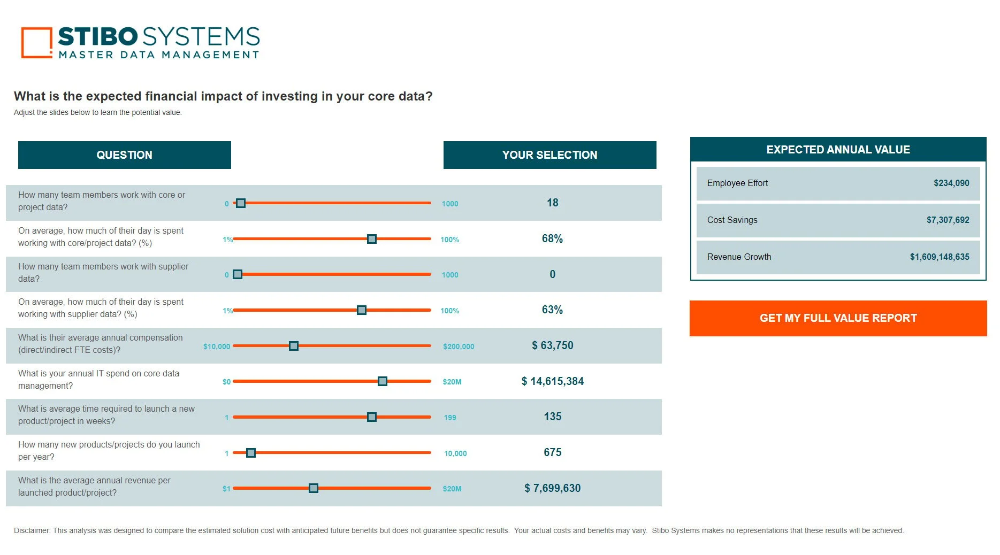The image size is (1000, 555).
Task: Click the annual IT spend slider handle
Action: 383,381
